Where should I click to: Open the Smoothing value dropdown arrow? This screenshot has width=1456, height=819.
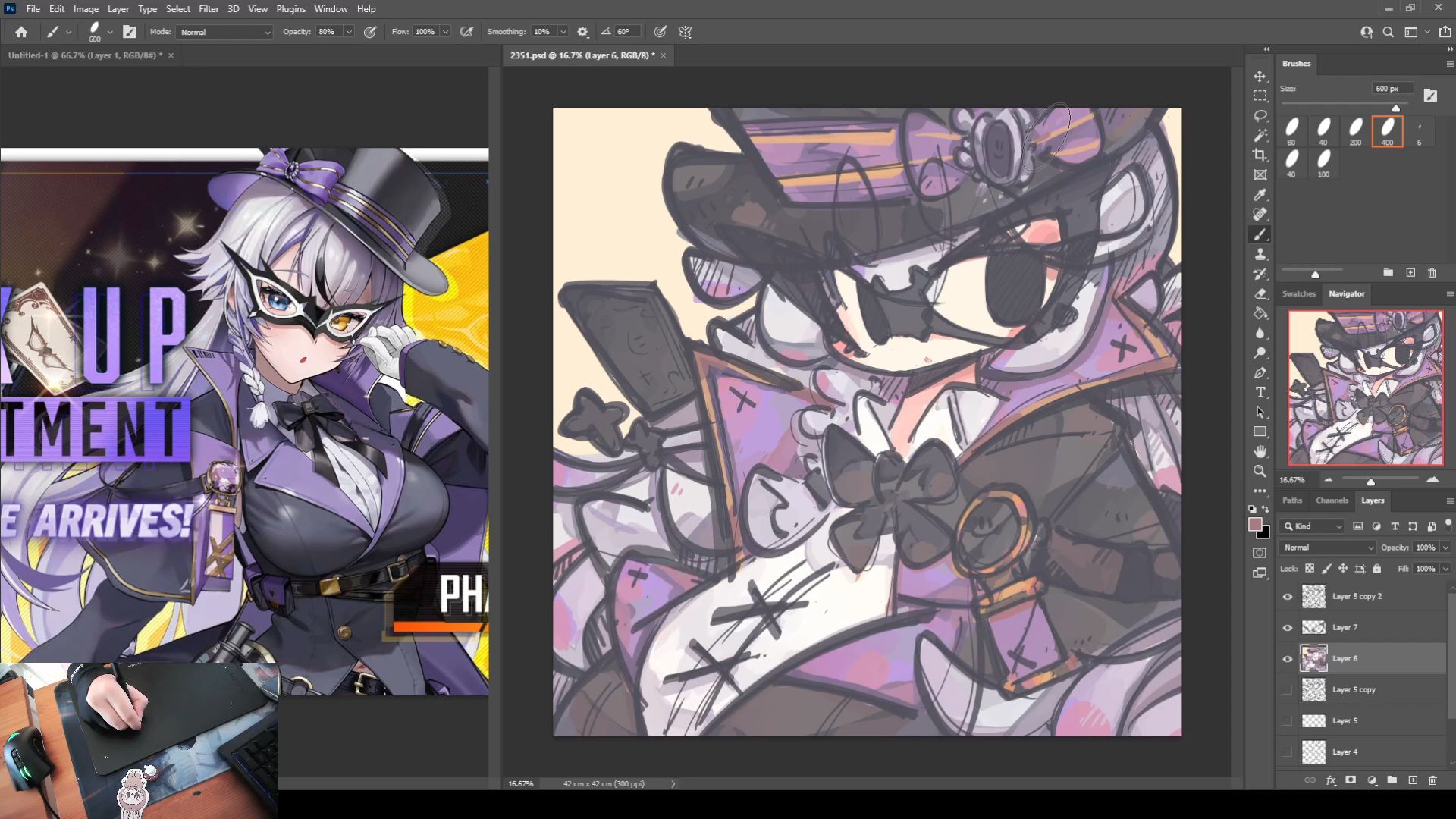[x=563, y=32]
